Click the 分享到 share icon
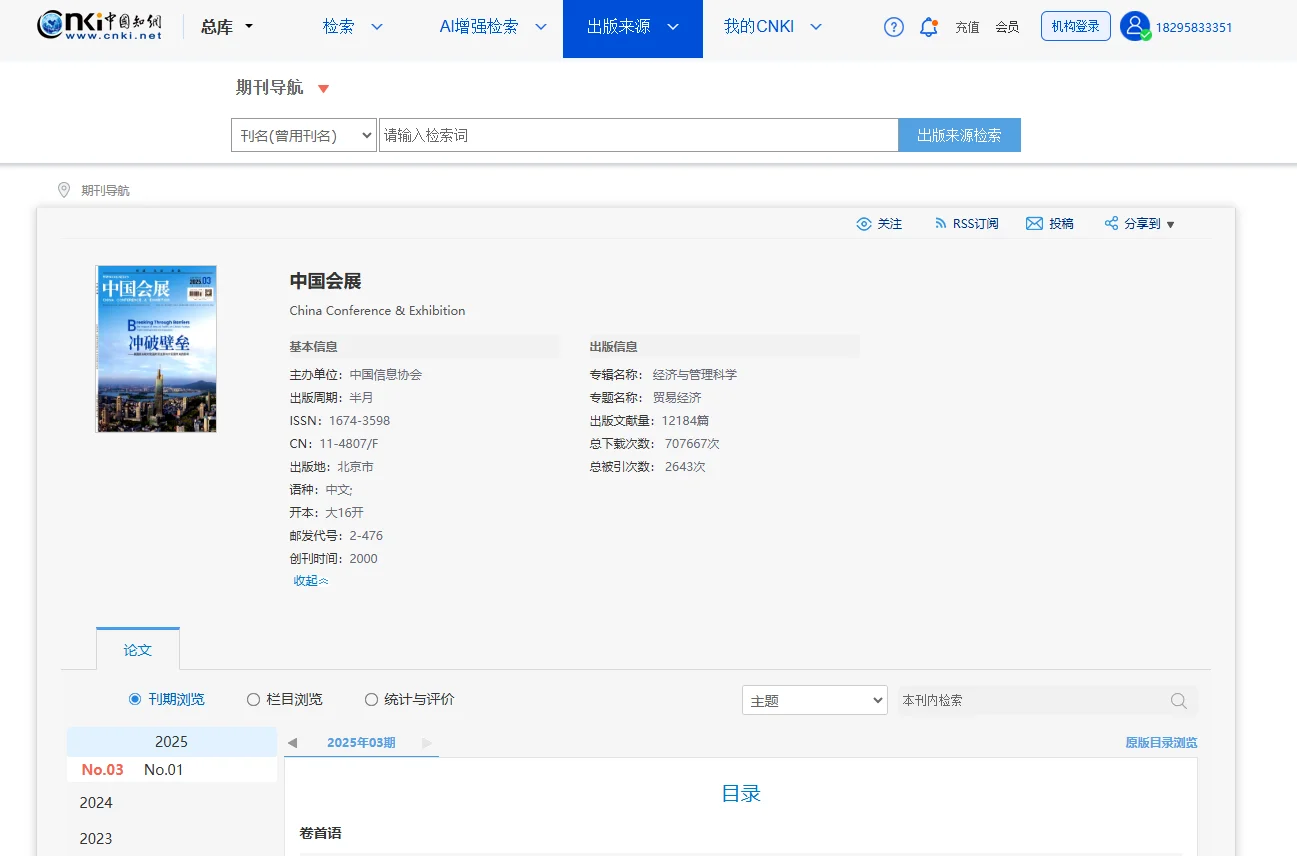This screenshot has width=1297, height=856. coord(1111,224)
